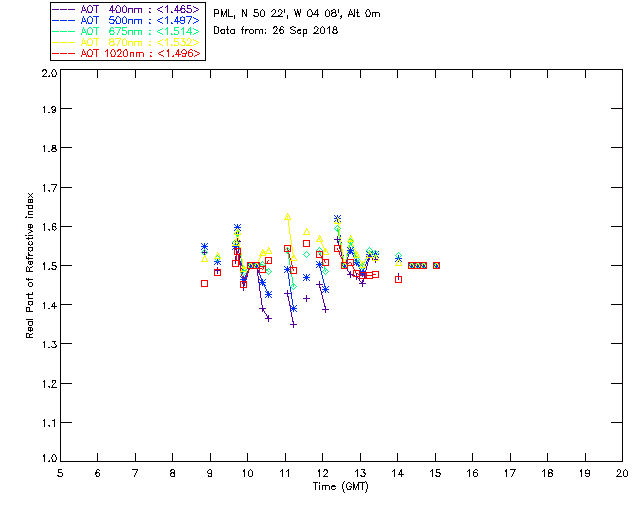Viewport: 640px width, 512px height.
Task: Click the 1.4 y-axis tick label
Action: pos(49,305)
